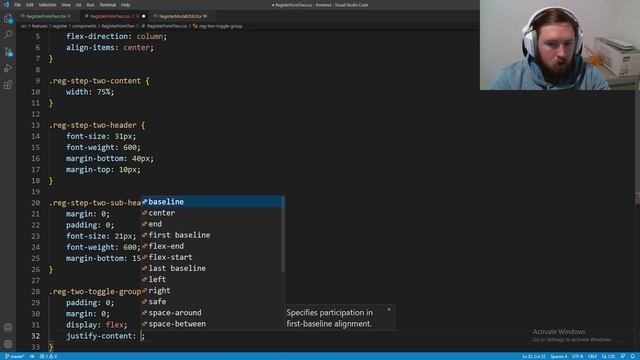Click the CRLF line ending selector
640x360 pixels.
tap(592, 356)
